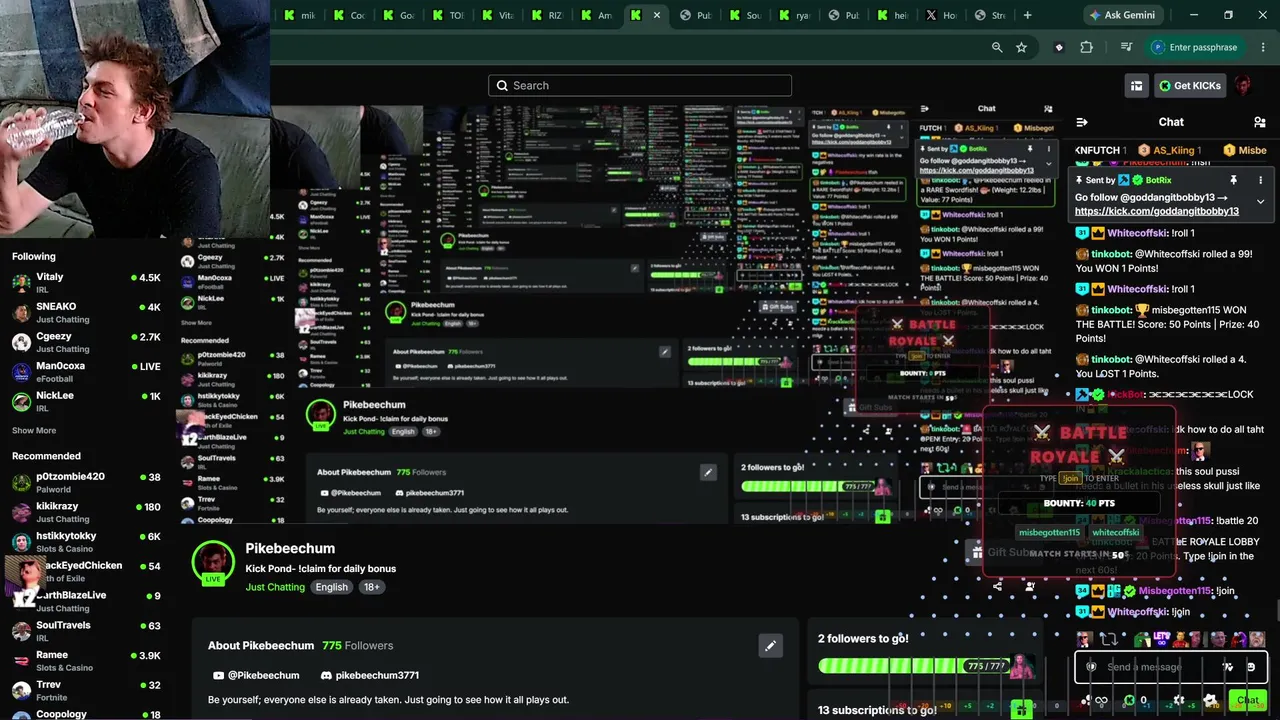Open the kick.com/goddangitbobby13 link
The image size is (1280, 720).
[x=1156, y=211]
